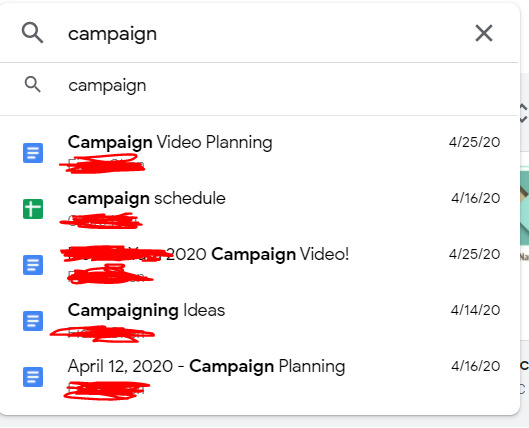Click Docs icon next to 2020 Campaign Video!
Image resolution: width=529 pixels, height=428 pixels.
pos(33,265)
